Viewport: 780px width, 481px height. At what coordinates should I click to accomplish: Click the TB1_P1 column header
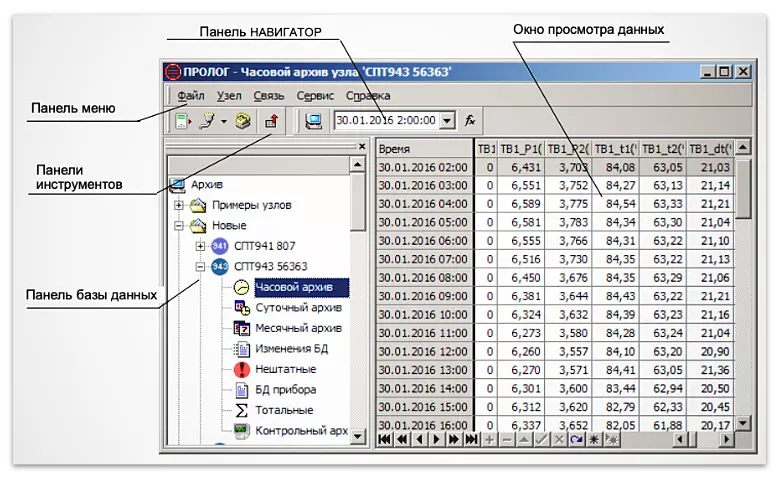[x=521, y=148]
